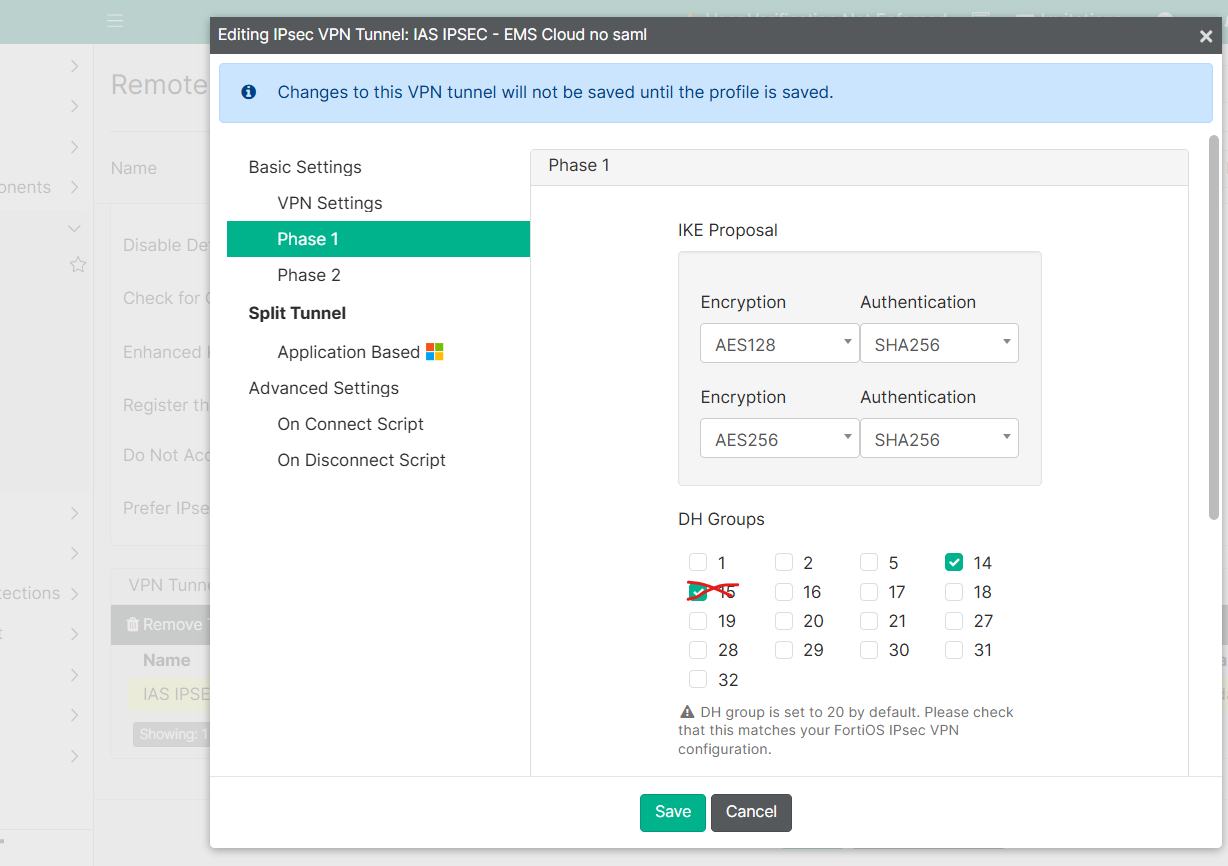This screenshot has height=866, width=1228.
Task: Open VPN Settings section
Action: click(x=330, y=203)
